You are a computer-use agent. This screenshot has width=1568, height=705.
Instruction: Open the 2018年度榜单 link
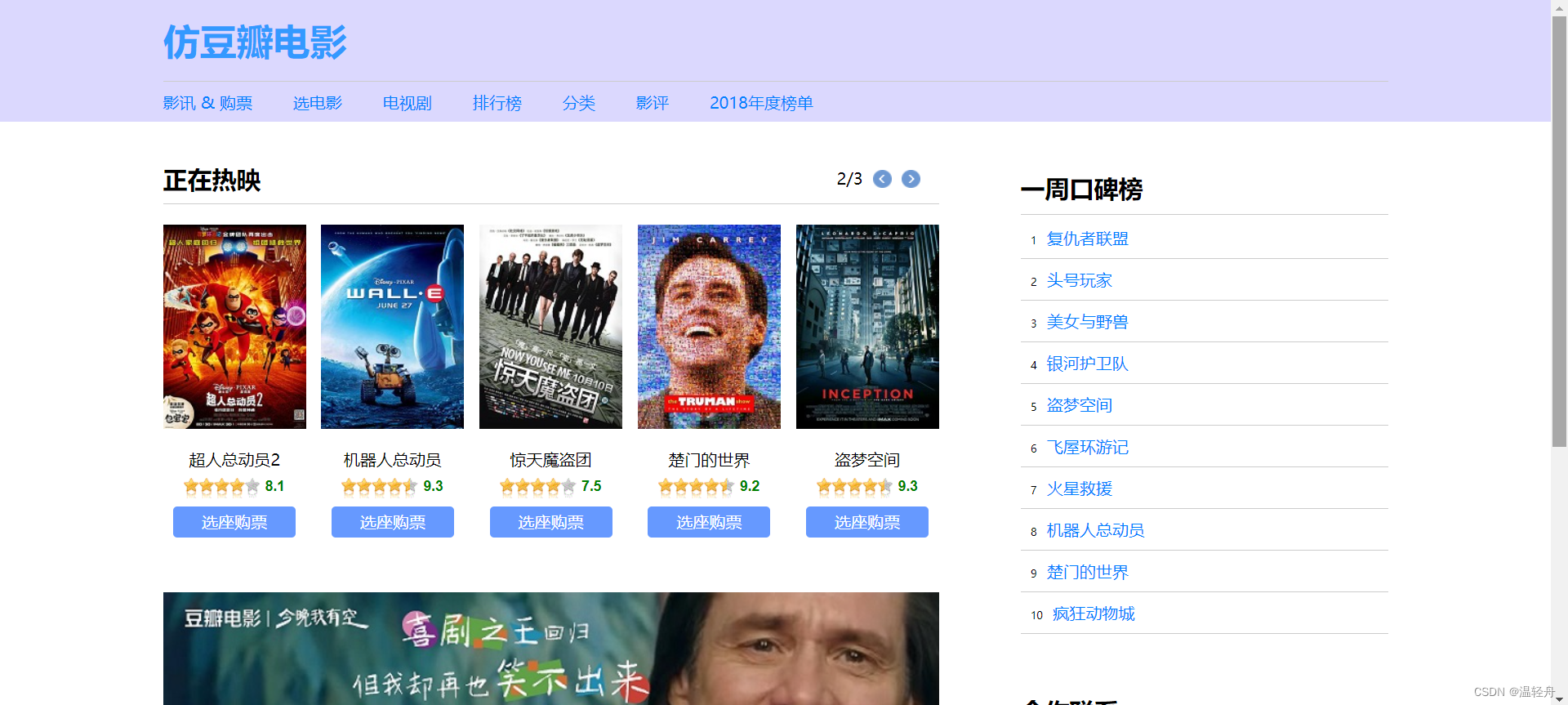pos(761,103)
